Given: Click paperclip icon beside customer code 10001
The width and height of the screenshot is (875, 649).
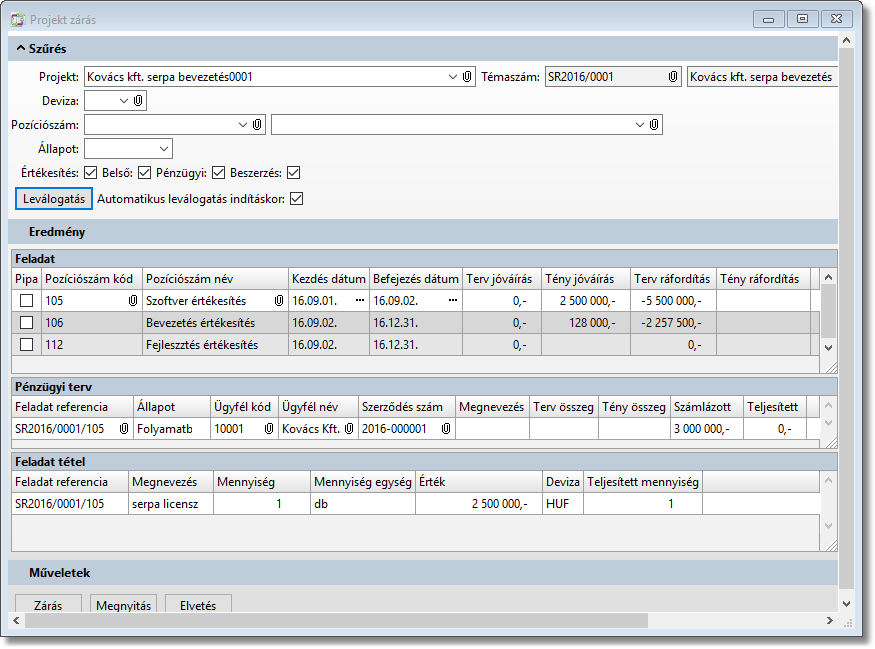Looking at the screenshot, I should (x=269, y=429).
